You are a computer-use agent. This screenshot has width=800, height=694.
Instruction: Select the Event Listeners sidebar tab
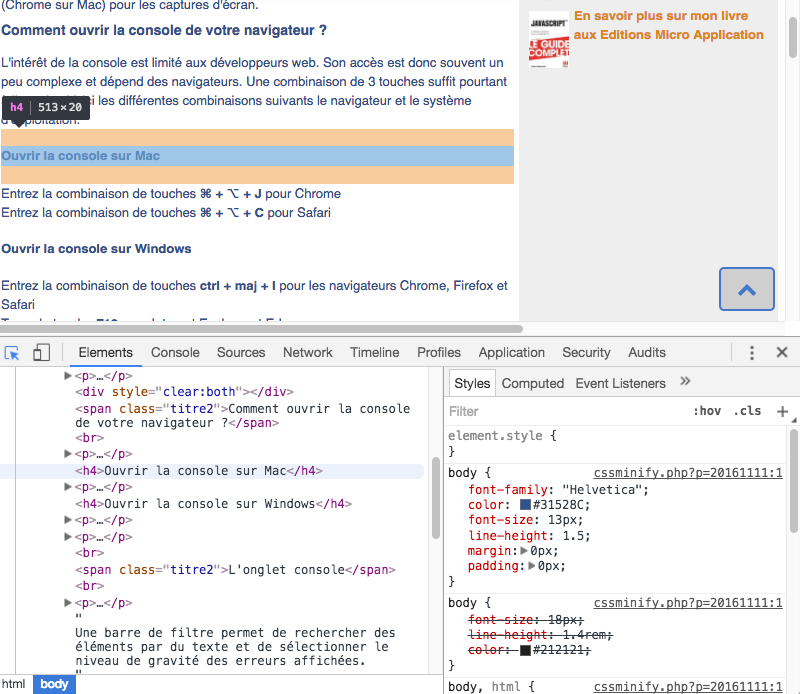(x=620, y=383)
